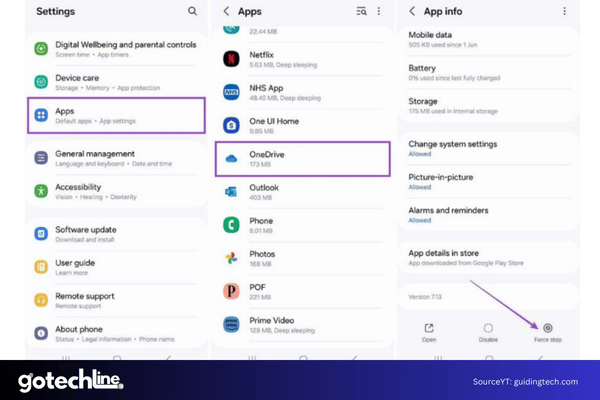The width and height of the screenshot is (600, 400).
Task: Tap Force stop on App info
Action: 548,333
